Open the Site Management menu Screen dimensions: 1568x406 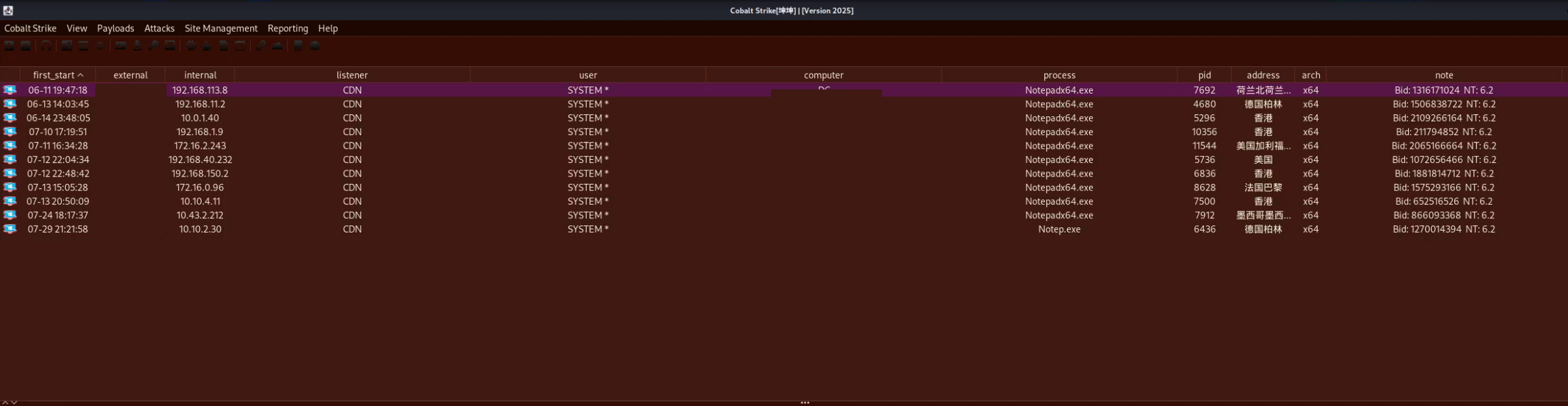(x=221, y=29)
